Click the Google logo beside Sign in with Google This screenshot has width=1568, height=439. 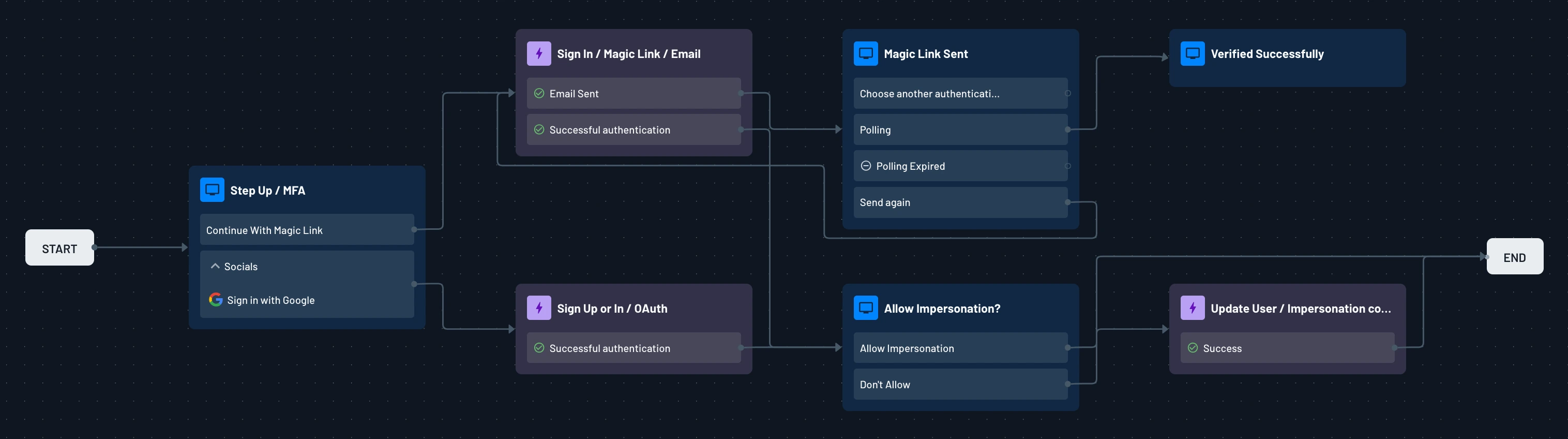click(216, 299)
